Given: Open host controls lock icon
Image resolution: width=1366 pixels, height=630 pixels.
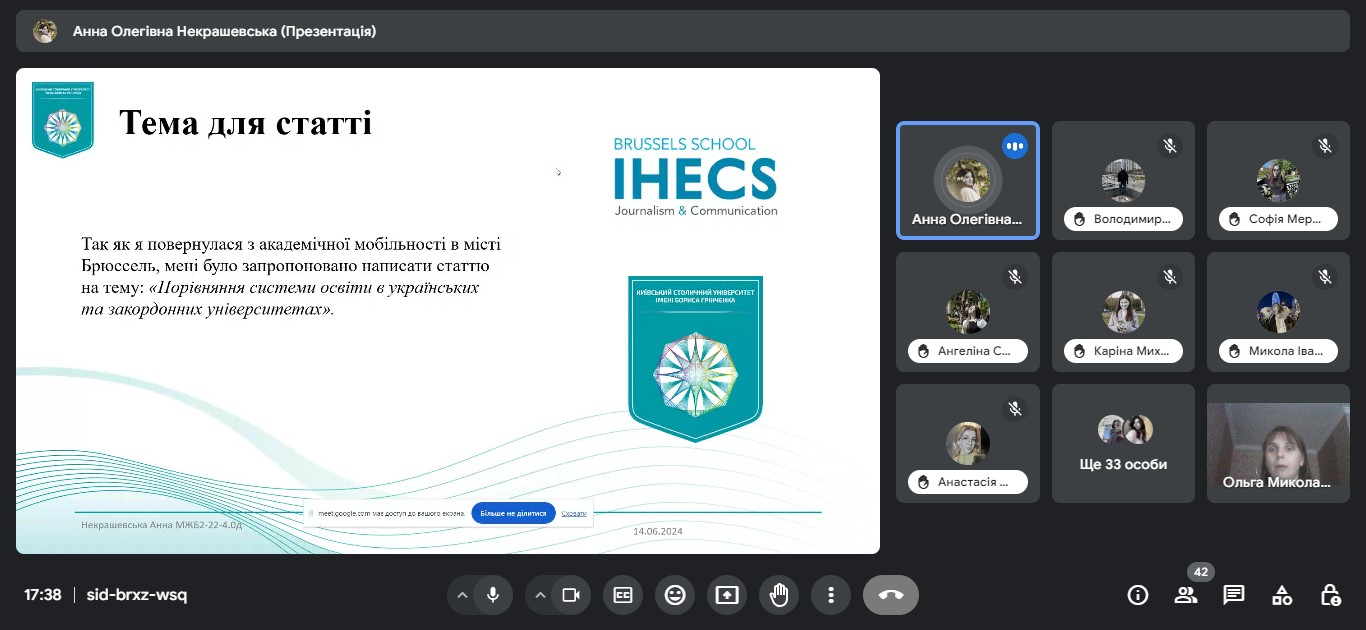Looking at the screenshot, I should click(1330, 595).
